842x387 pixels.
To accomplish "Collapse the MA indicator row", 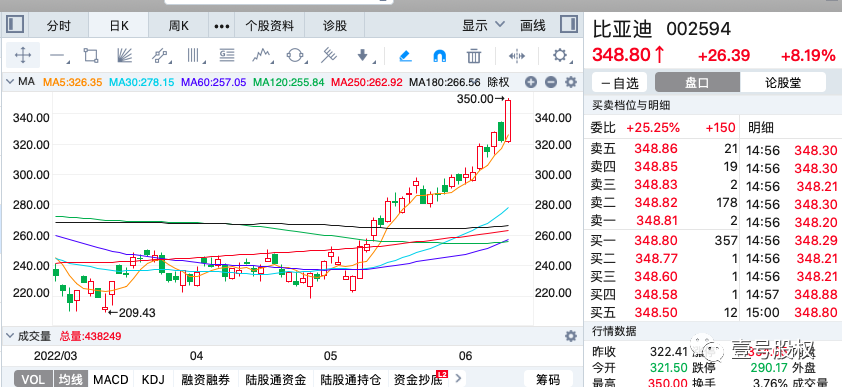I will (9, 82).
